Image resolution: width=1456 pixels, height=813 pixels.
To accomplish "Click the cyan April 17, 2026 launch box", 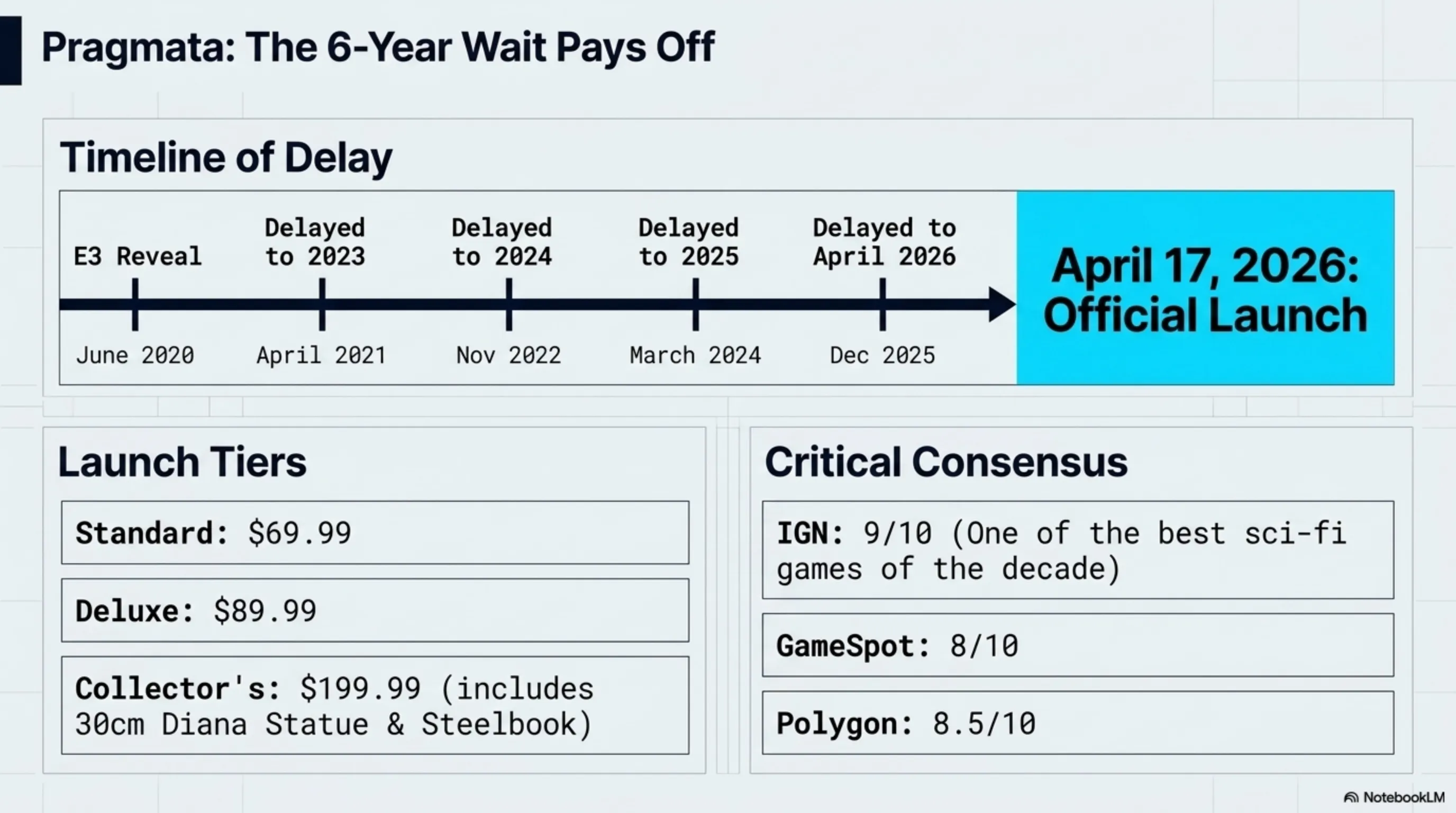I will pos(1205,288).
